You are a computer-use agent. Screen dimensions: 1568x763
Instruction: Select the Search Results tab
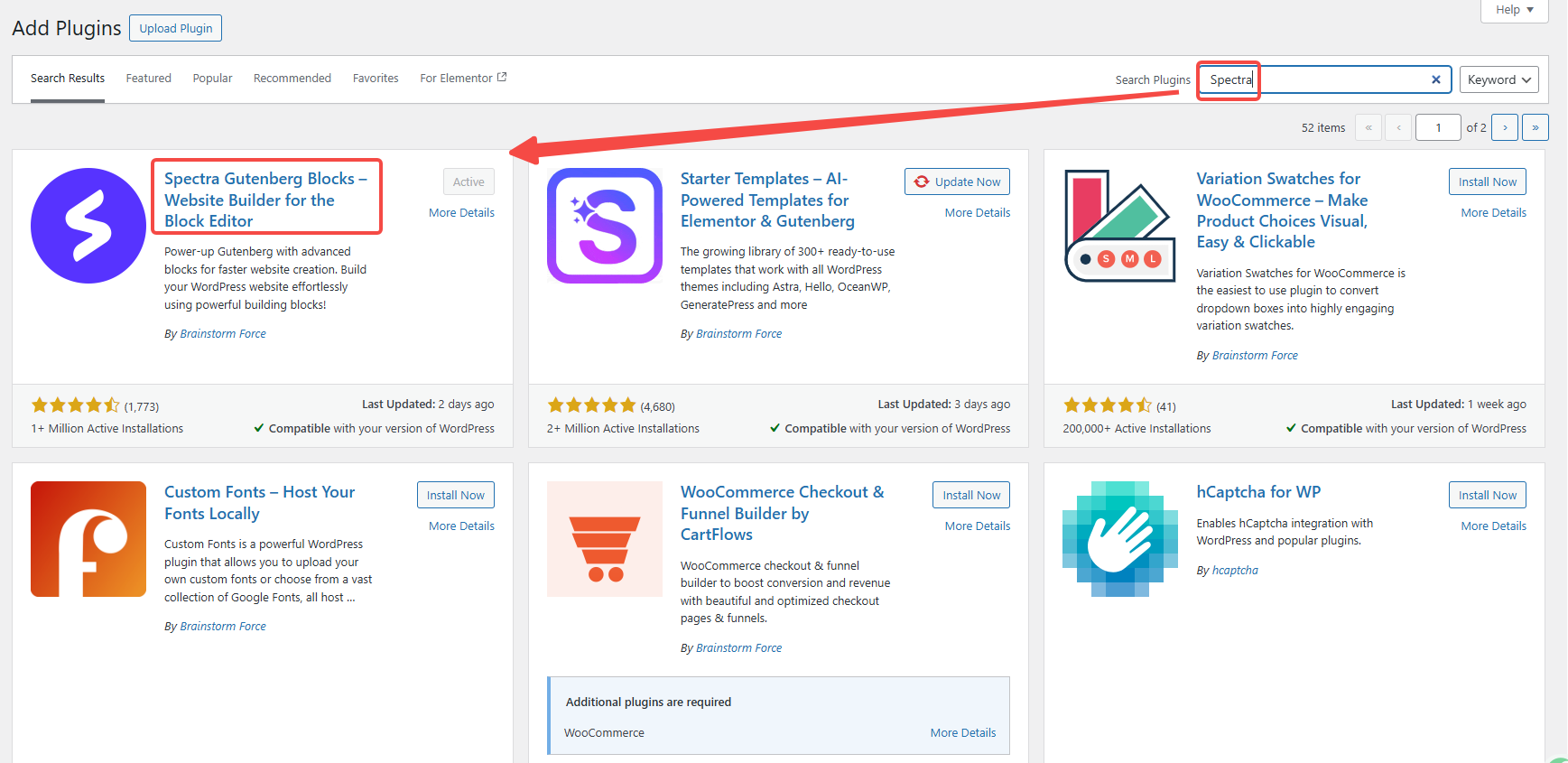click(x=68, y=79)
